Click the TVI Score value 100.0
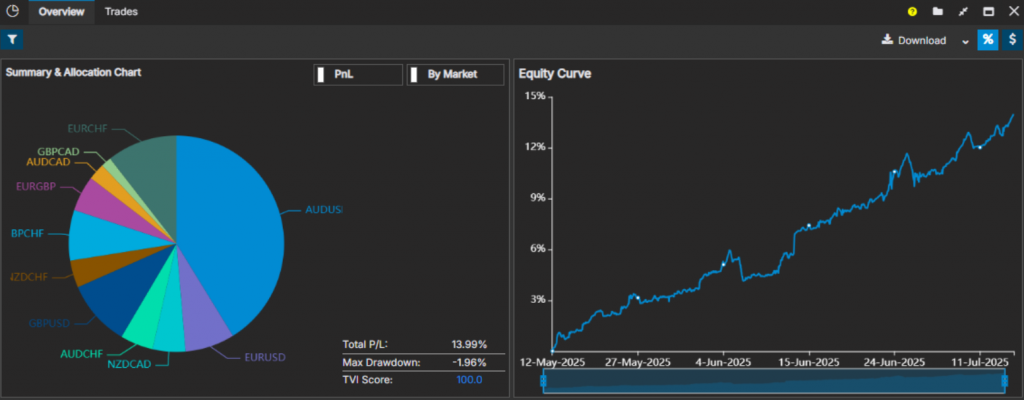This screenshot has height=400, width=1024. 470,380
